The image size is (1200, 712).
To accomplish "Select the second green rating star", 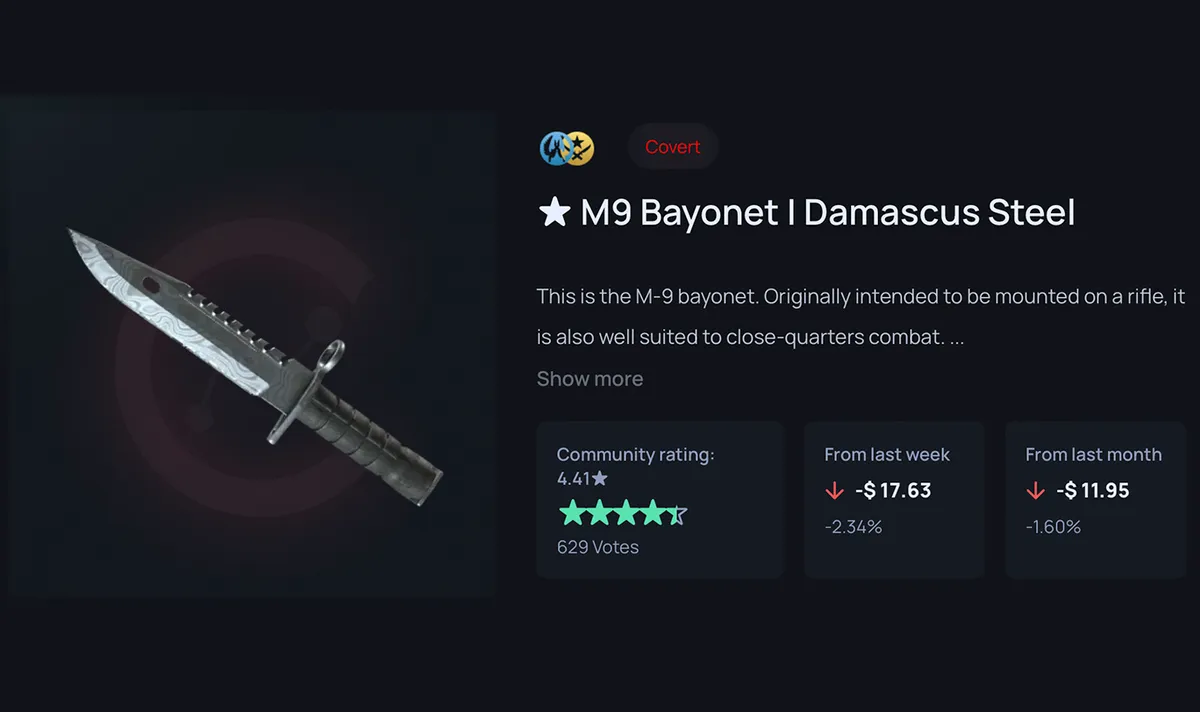I will coord(597,514).
